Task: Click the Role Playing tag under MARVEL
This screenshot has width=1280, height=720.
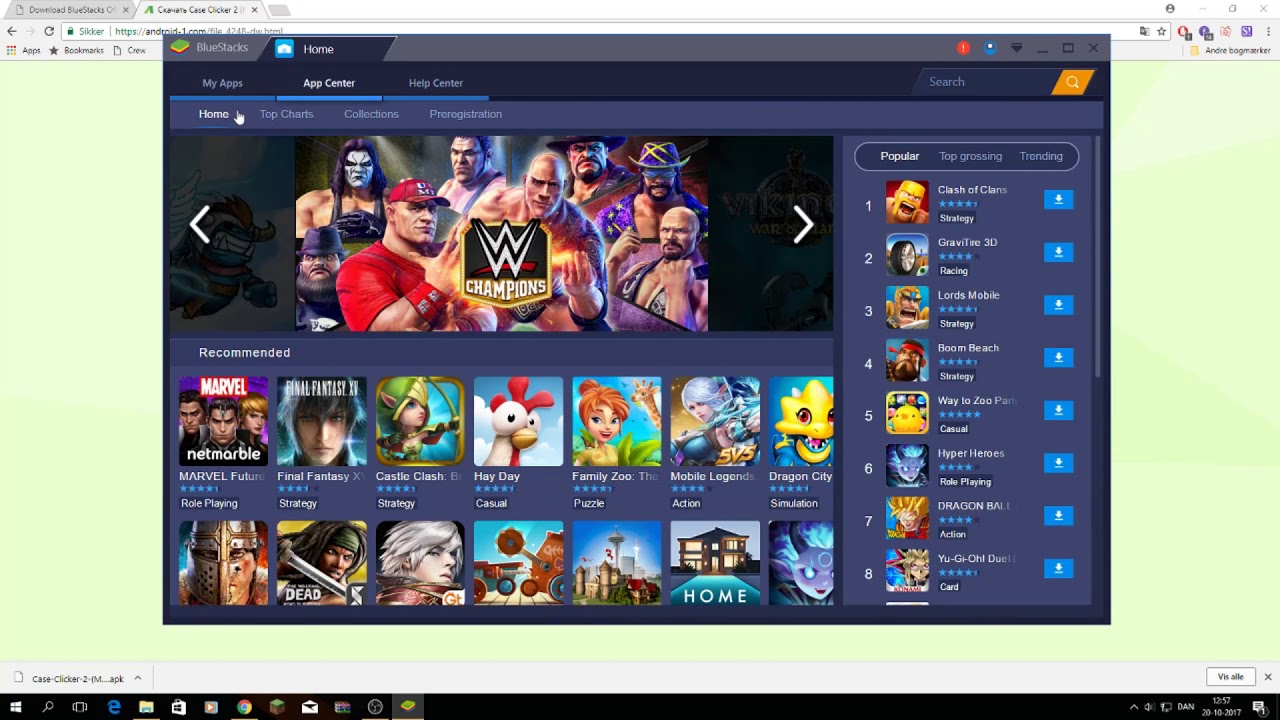Action: [x=209, y=503]
